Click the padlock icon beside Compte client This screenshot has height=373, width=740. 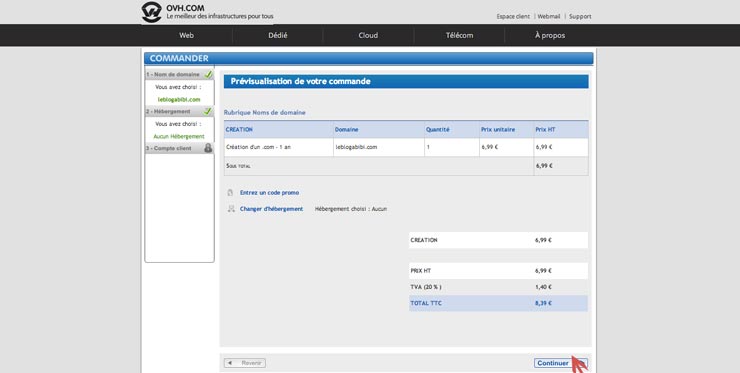[208, 148]
